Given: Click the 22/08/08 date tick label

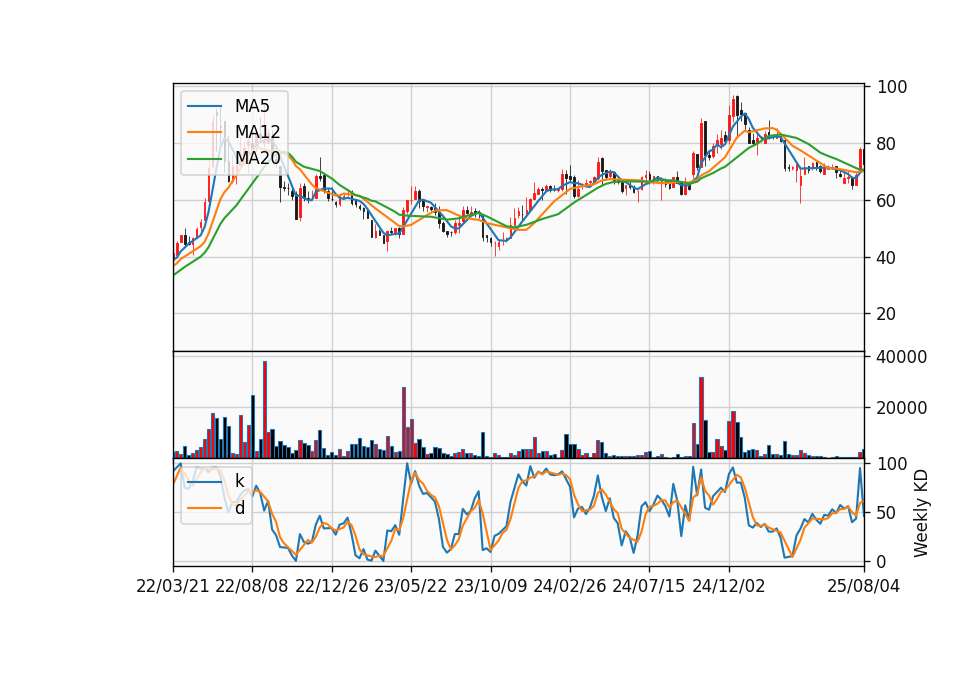Looking at the screenshot, I should click(x=252, y=586).
